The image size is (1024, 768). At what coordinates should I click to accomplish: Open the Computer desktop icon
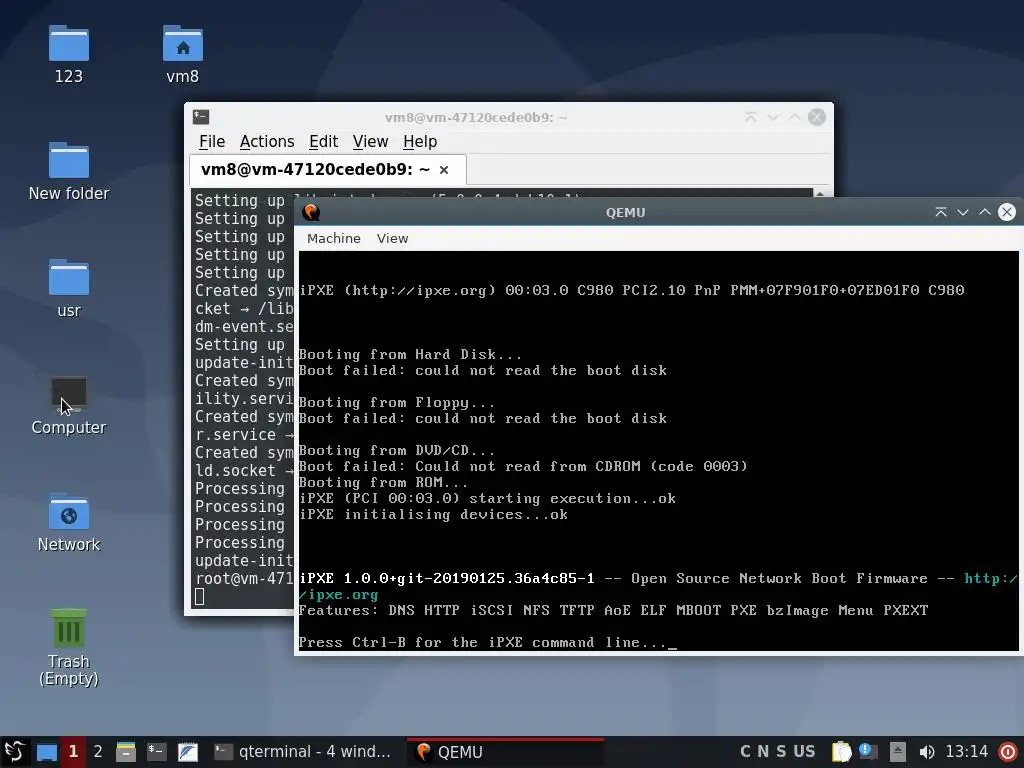pyautogui.click(x=69, y=406)
